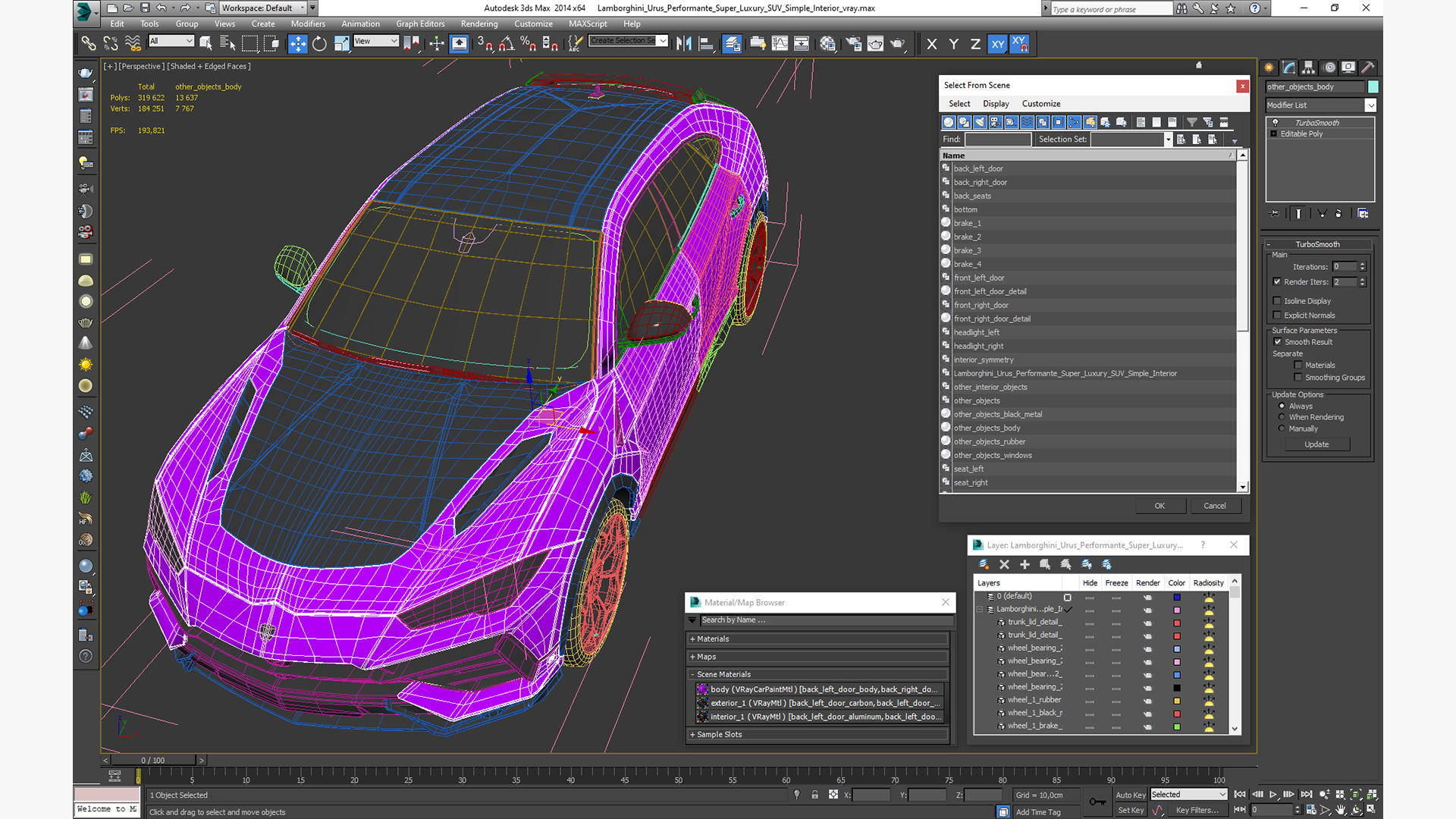Click the Set Key button

1130,811
